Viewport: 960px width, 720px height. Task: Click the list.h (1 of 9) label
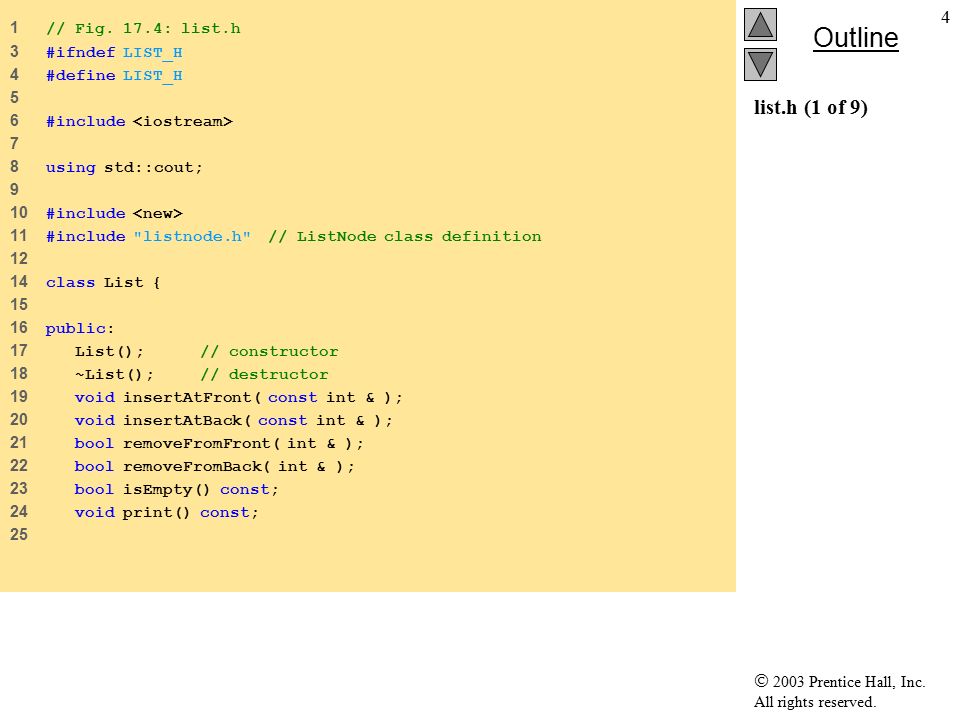click(811, 108)
